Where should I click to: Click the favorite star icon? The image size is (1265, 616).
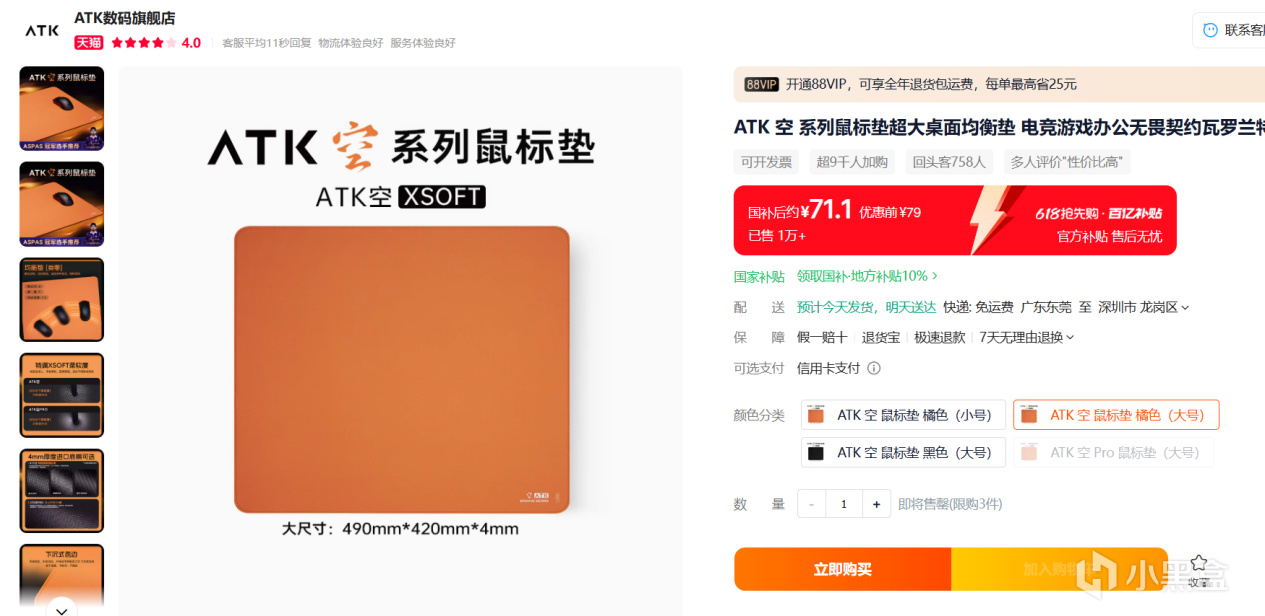[x=1199, y=563]
